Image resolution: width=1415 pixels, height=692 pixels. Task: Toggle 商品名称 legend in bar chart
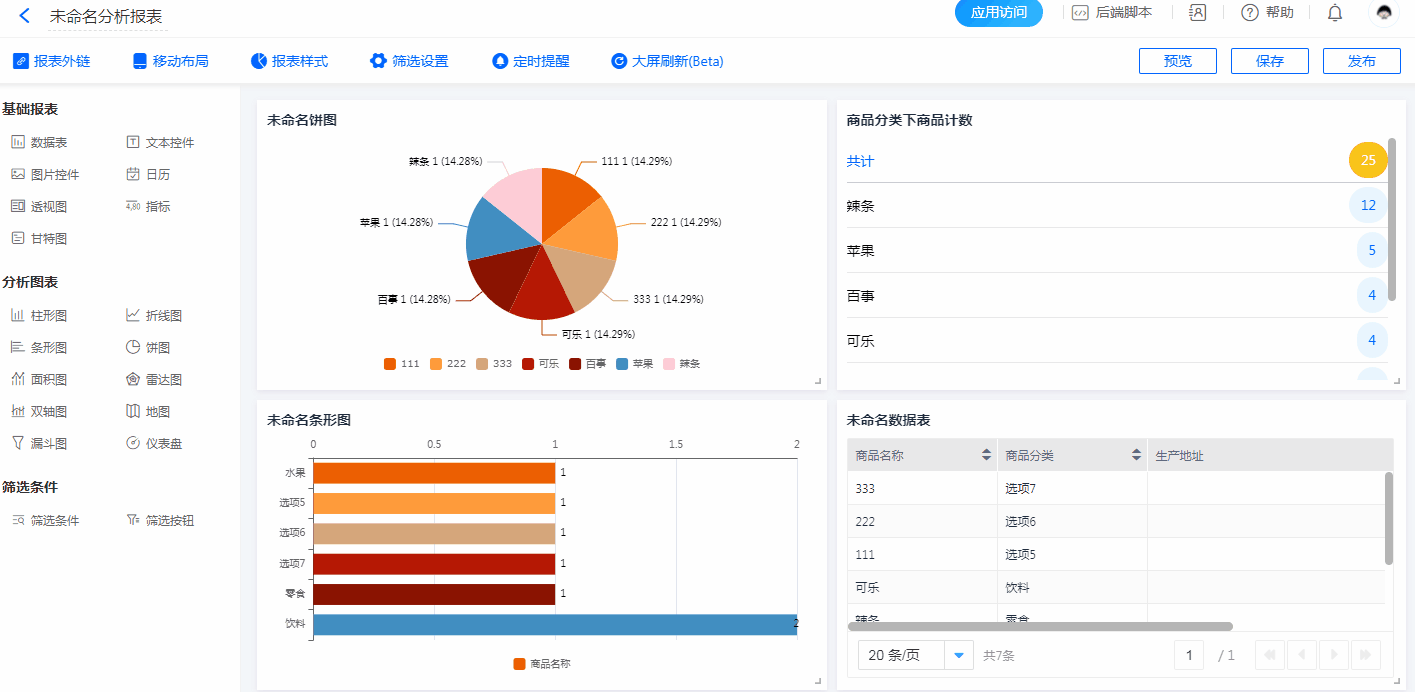[541, 664]
